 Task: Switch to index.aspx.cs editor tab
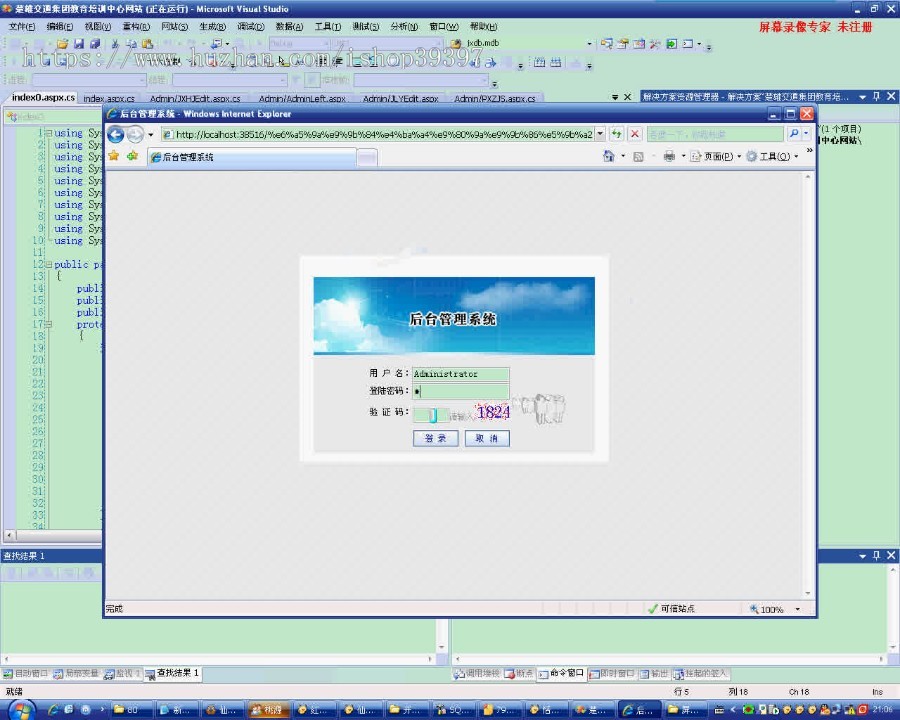pyautogui.click(x=109, y=98)
